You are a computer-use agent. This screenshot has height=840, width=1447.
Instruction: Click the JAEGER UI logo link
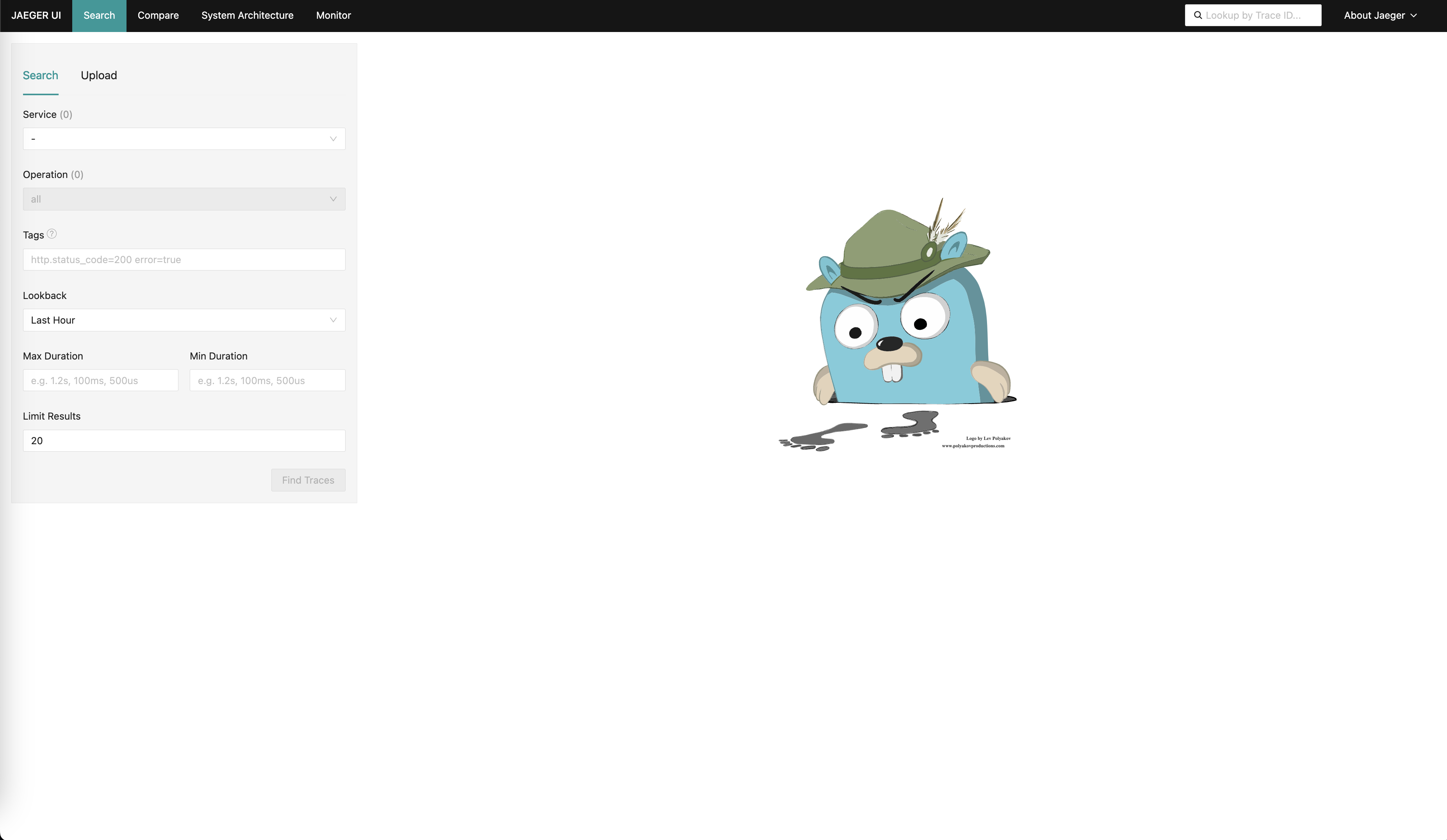[36, 16]
